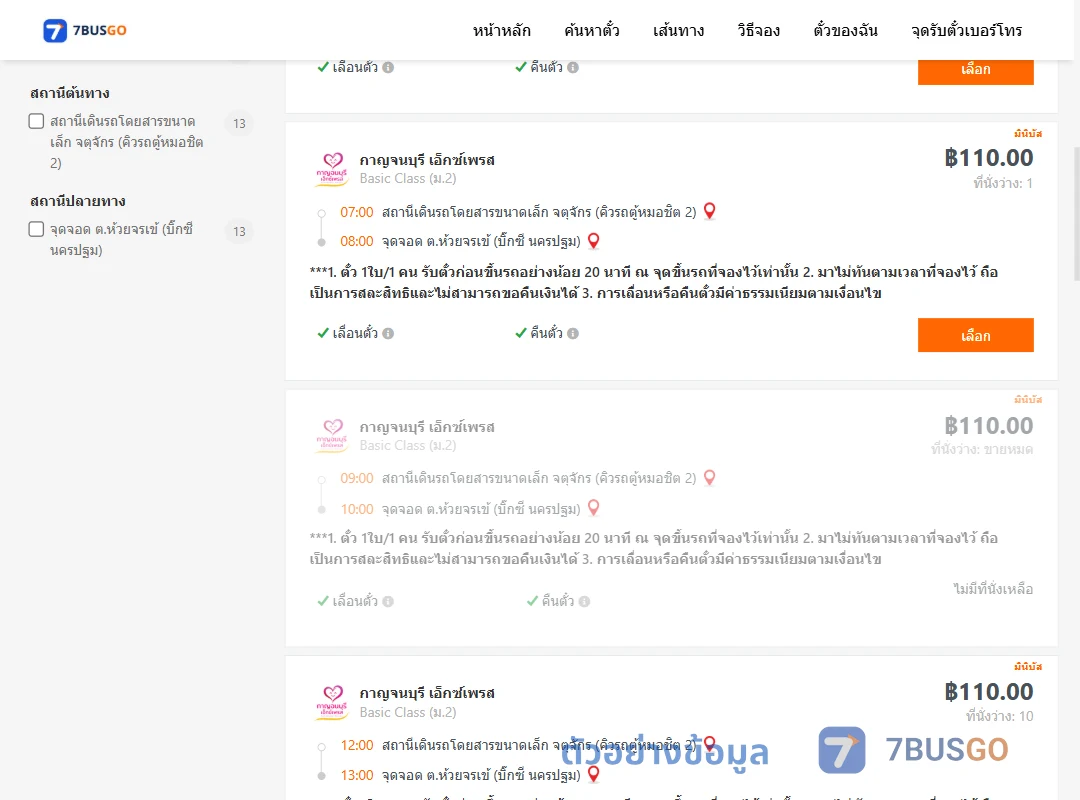Screen dimensions: 1080x800
Task: Click the สถานีต้นทาง filter heading
Action: [70, 93]
